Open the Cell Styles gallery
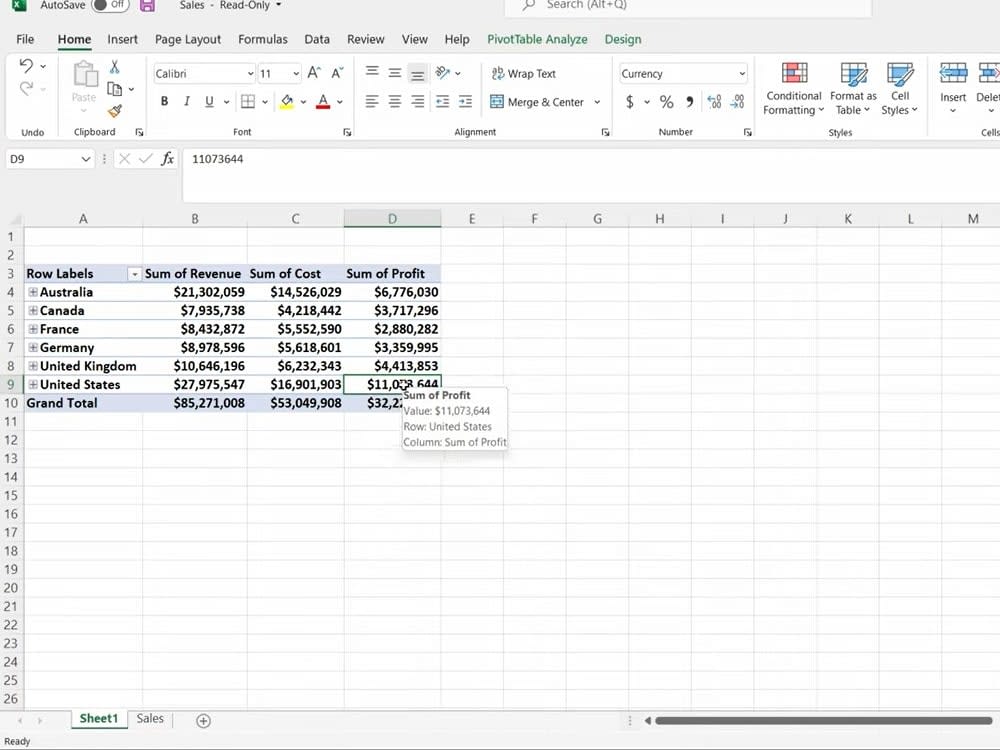Image resolution: width=1000 pixels, height=750 pixels. point(899,90)
